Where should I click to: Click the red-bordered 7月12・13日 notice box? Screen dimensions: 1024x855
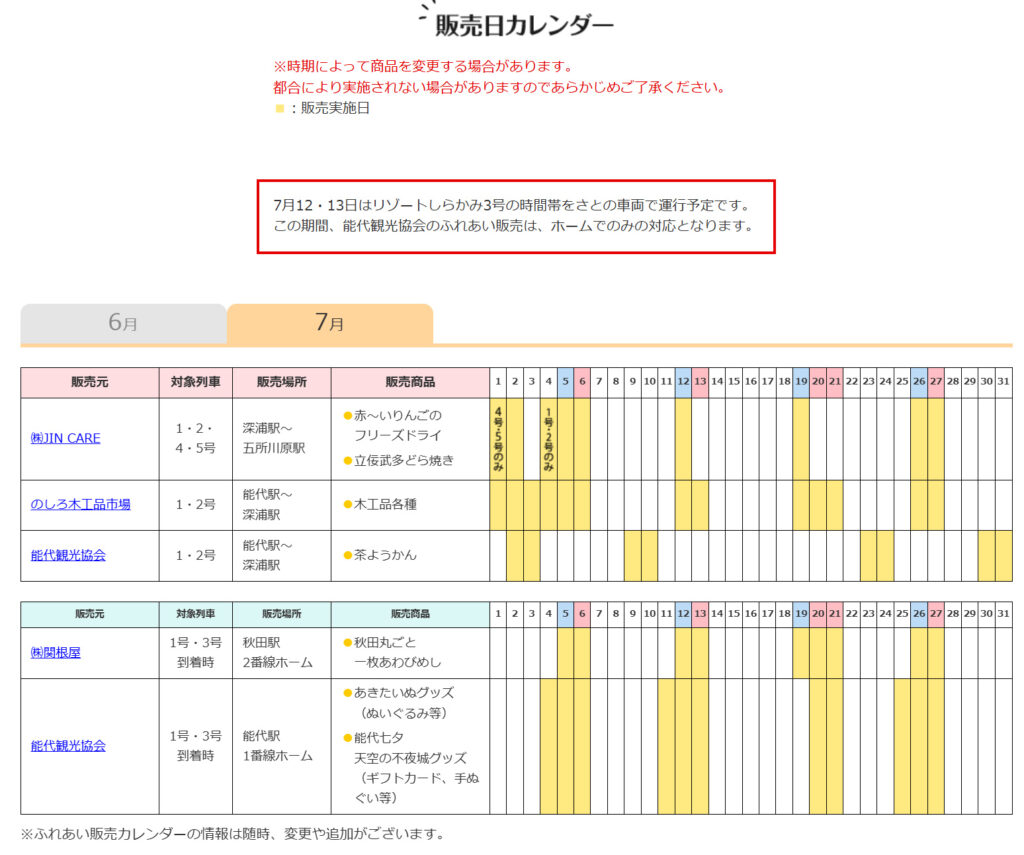(515, 216)
